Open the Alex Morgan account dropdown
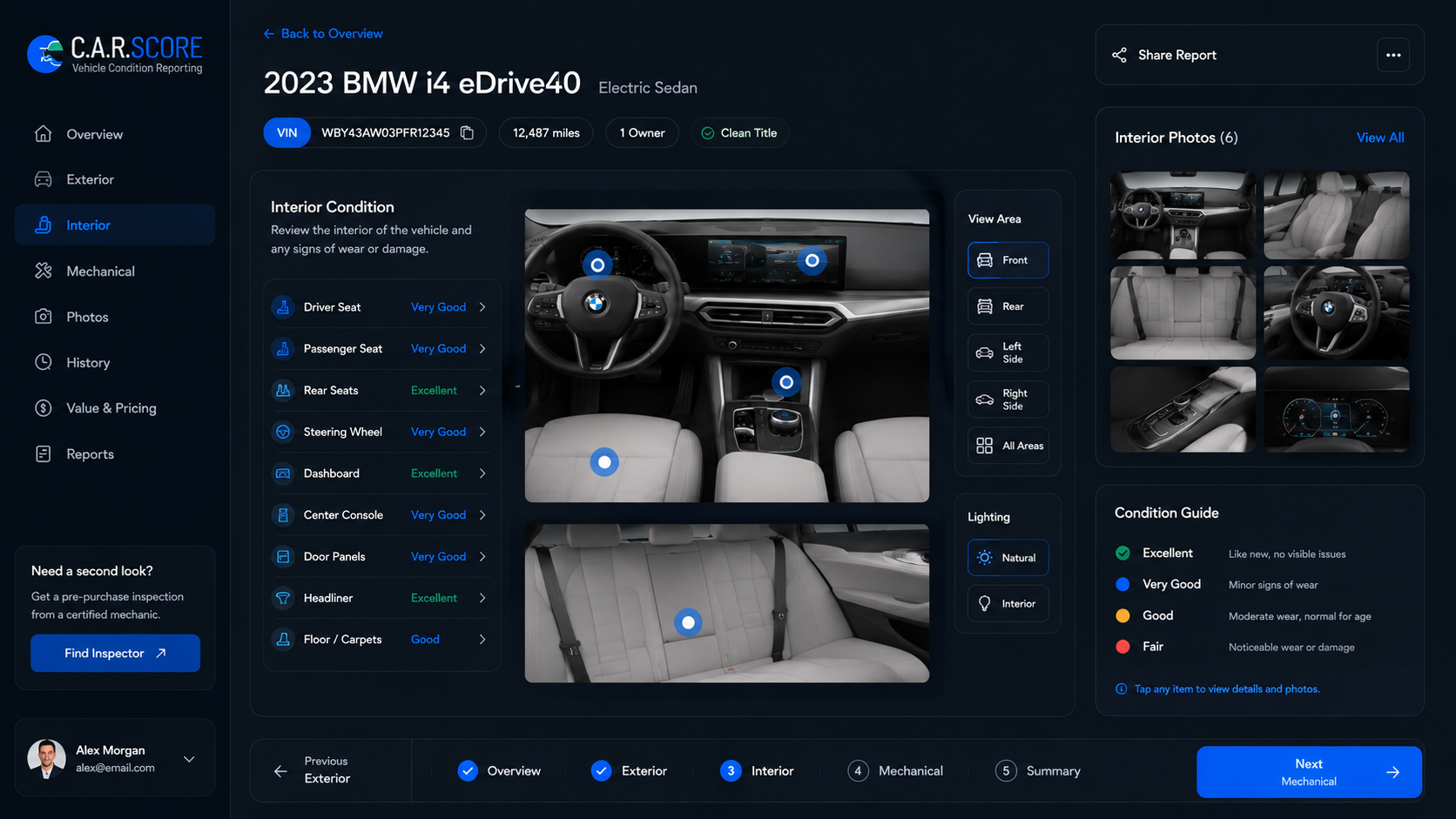This screenshot has width=1456, height=819. click(189, 760)
